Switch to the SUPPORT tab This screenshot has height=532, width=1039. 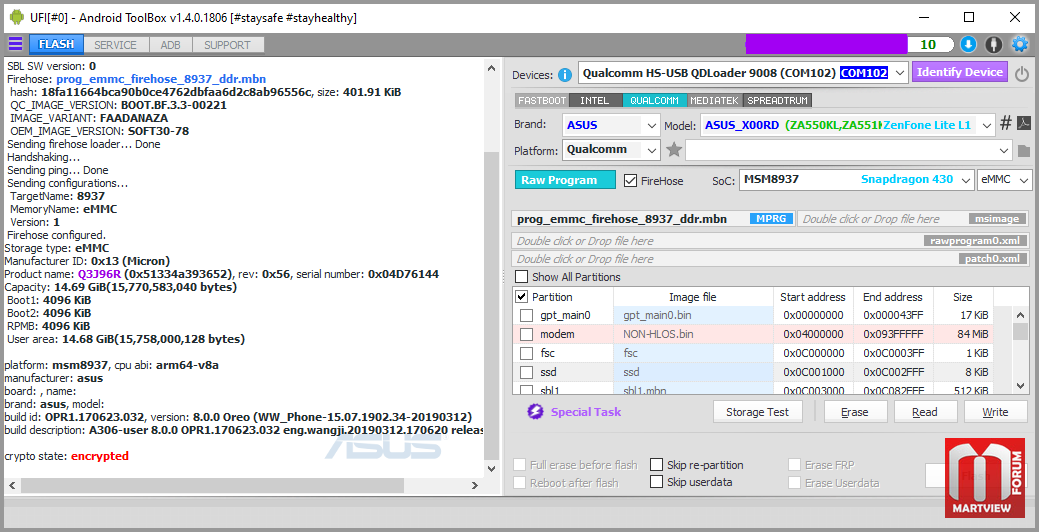(227, 45)
